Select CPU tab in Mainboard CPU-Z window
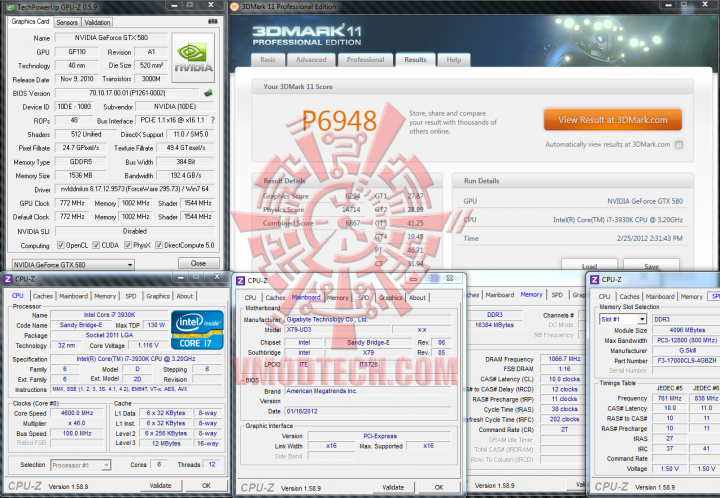Viewport: 720px width, 498px height. click(250, 297)
